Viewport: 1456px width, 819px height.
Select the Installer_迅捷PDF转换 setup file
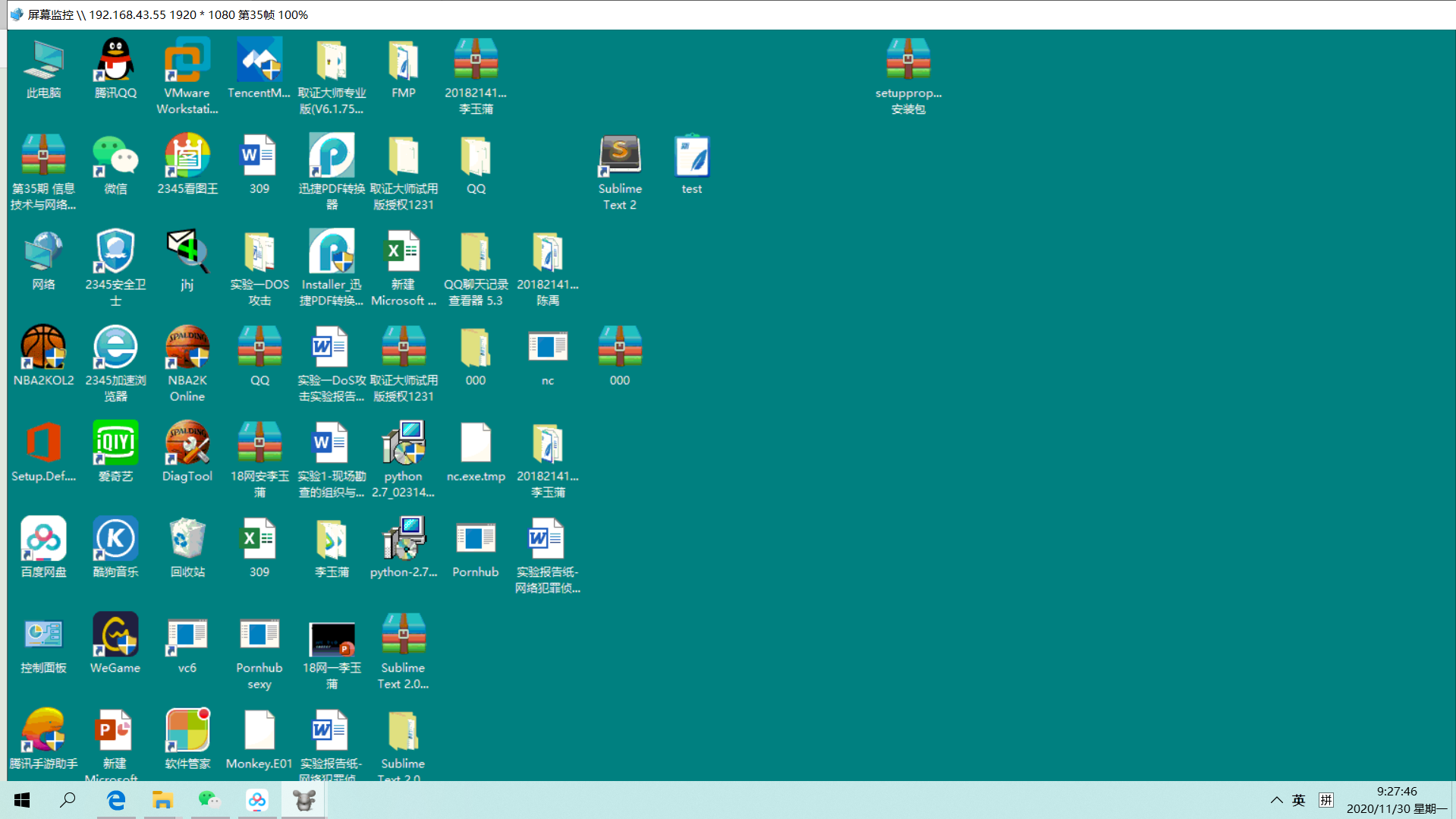click(332, 269)
